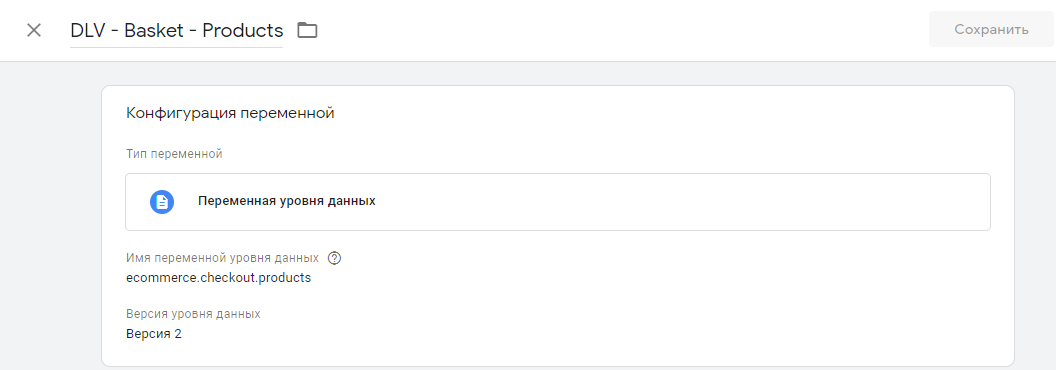Click the gray background left of the card
1056x370 pixels.
[51, 216]
